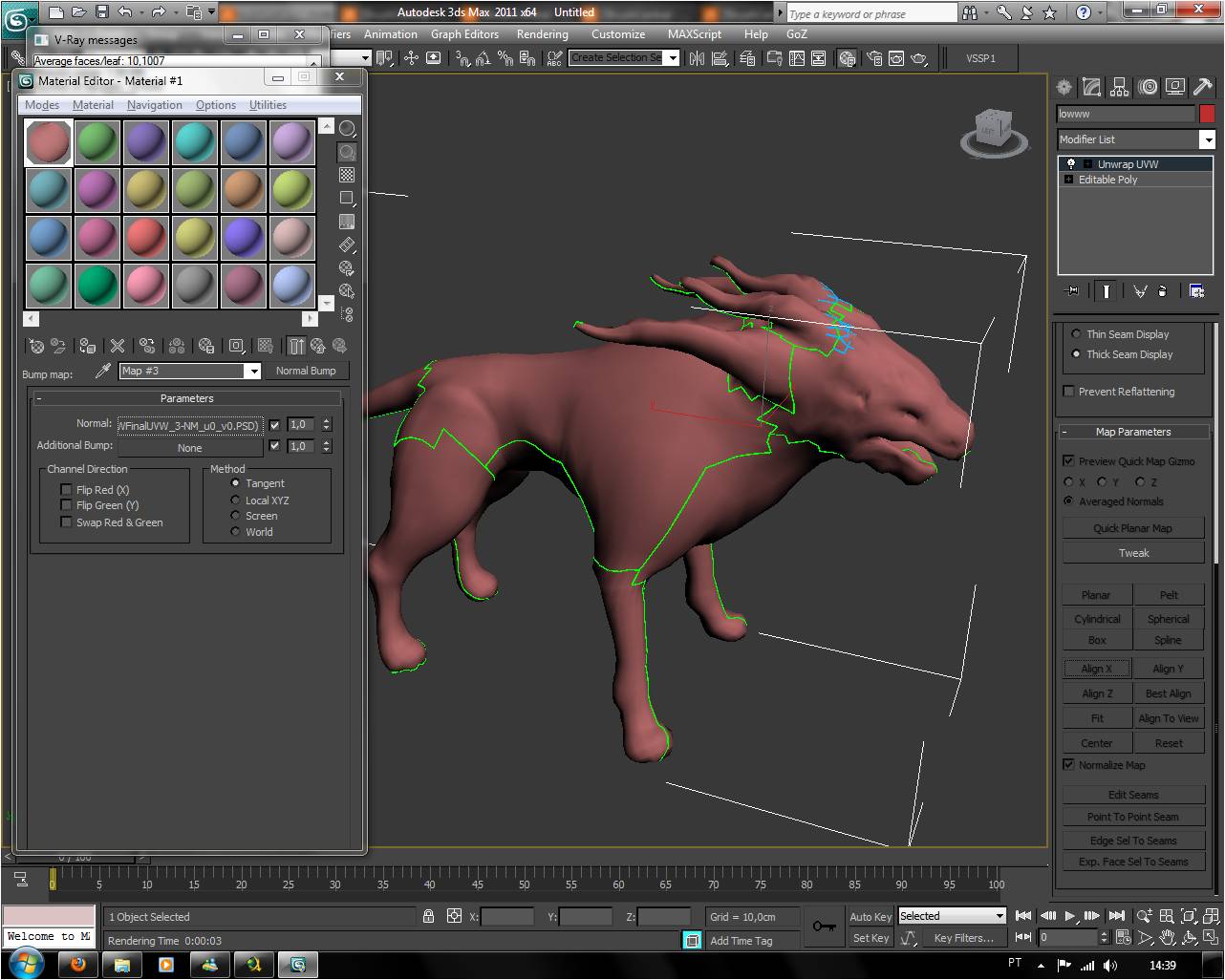Image resolution: width=1225 pixels, height=980 pixels.
Task: Enable Swap Red & Green checkbox
Action: 66,522
